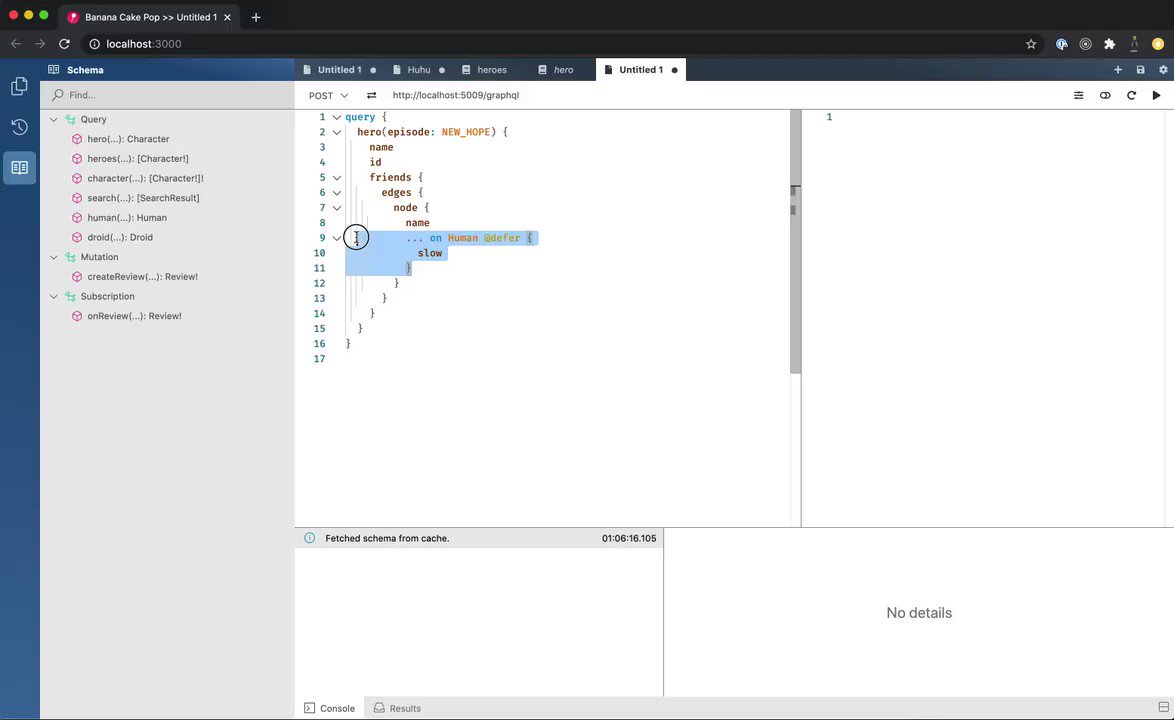Select human(...): Human field

(x=127, y=218)
